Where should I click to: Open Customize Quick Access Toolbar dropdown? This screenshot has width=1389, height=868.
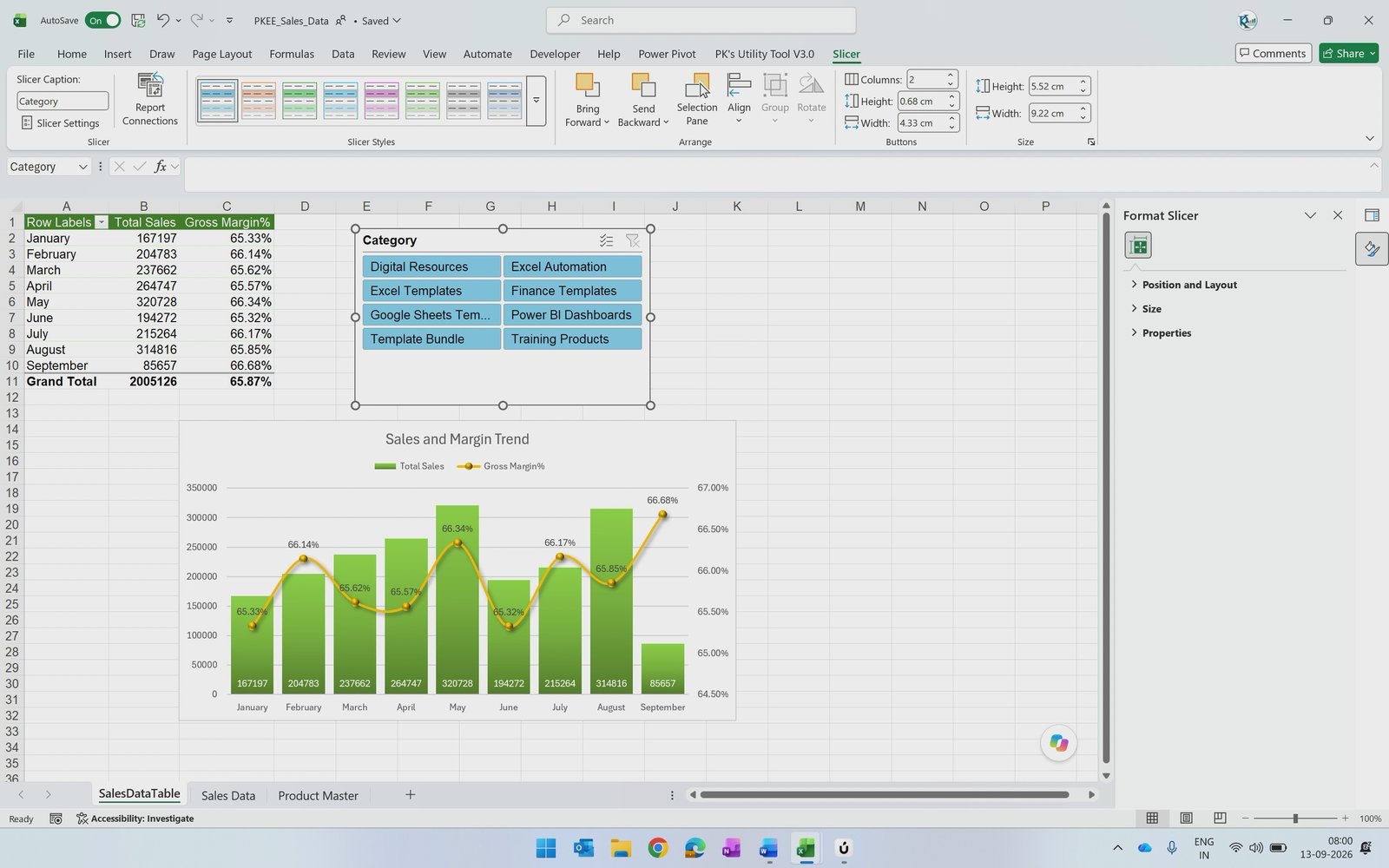229,20
